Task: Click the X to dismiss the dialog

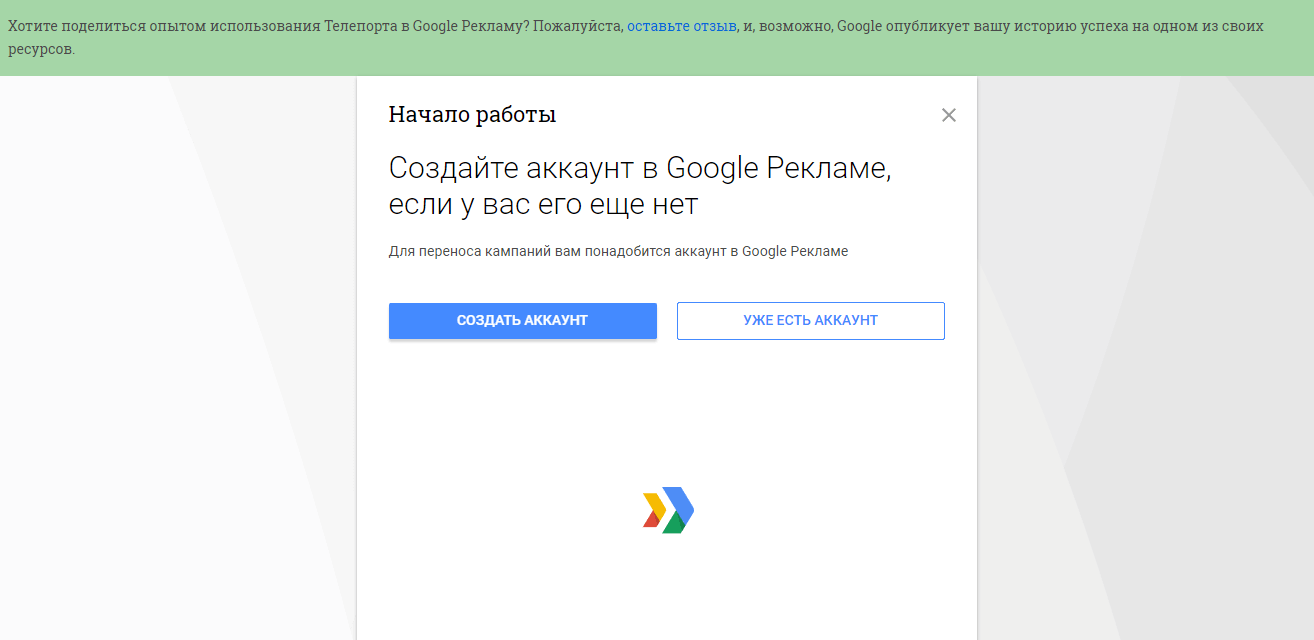Action: point(948,115)
